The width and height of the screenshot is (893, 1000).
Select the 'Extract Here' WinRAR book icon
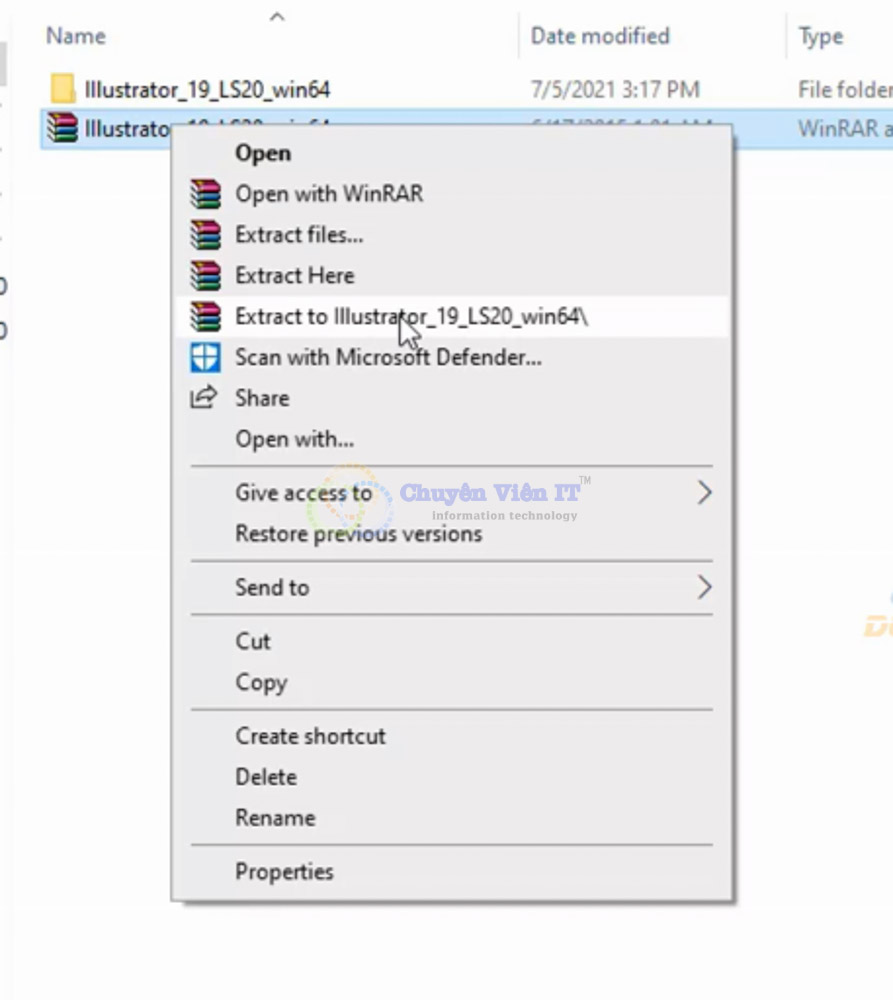[x=205, y=275]
